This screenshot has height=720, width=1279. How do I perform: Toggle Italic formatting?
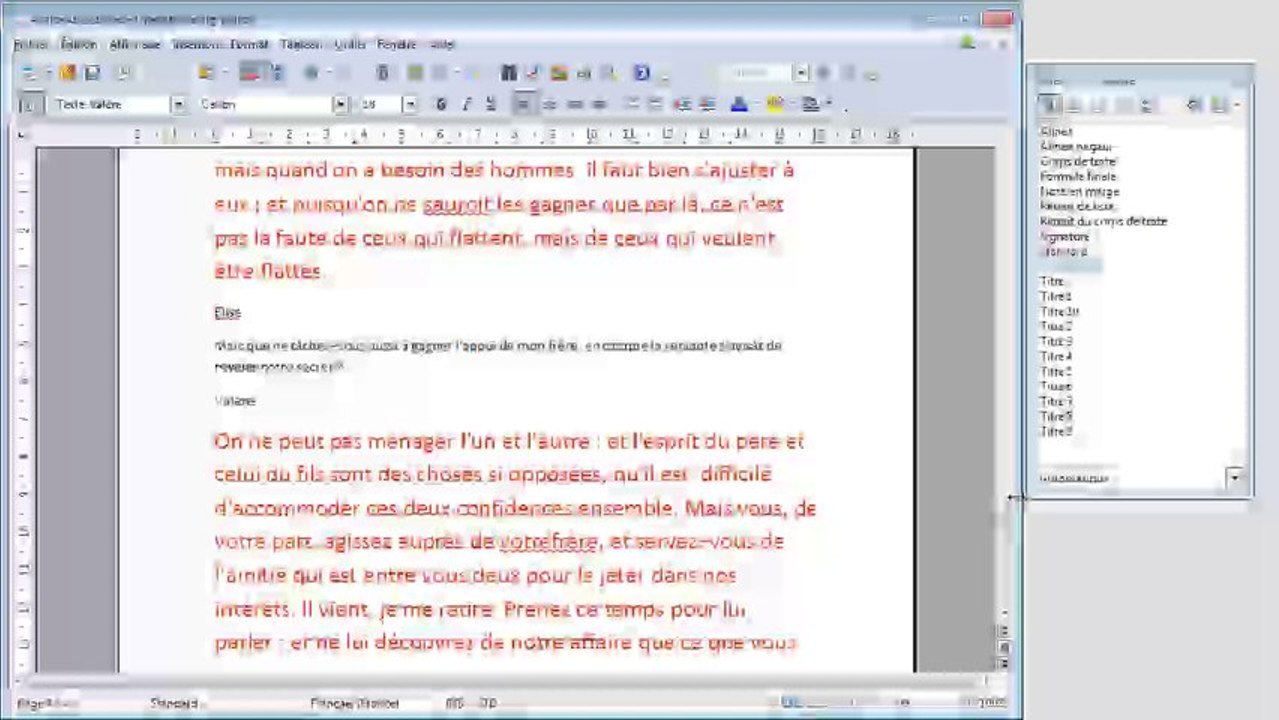click(465, 104)
